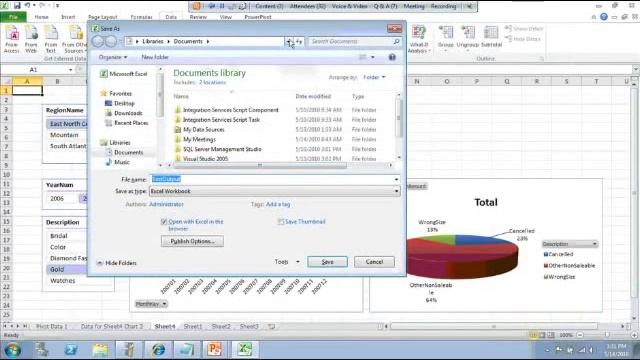Click the From Text ribbon icon
640x360 pixels.
point(51,39)
